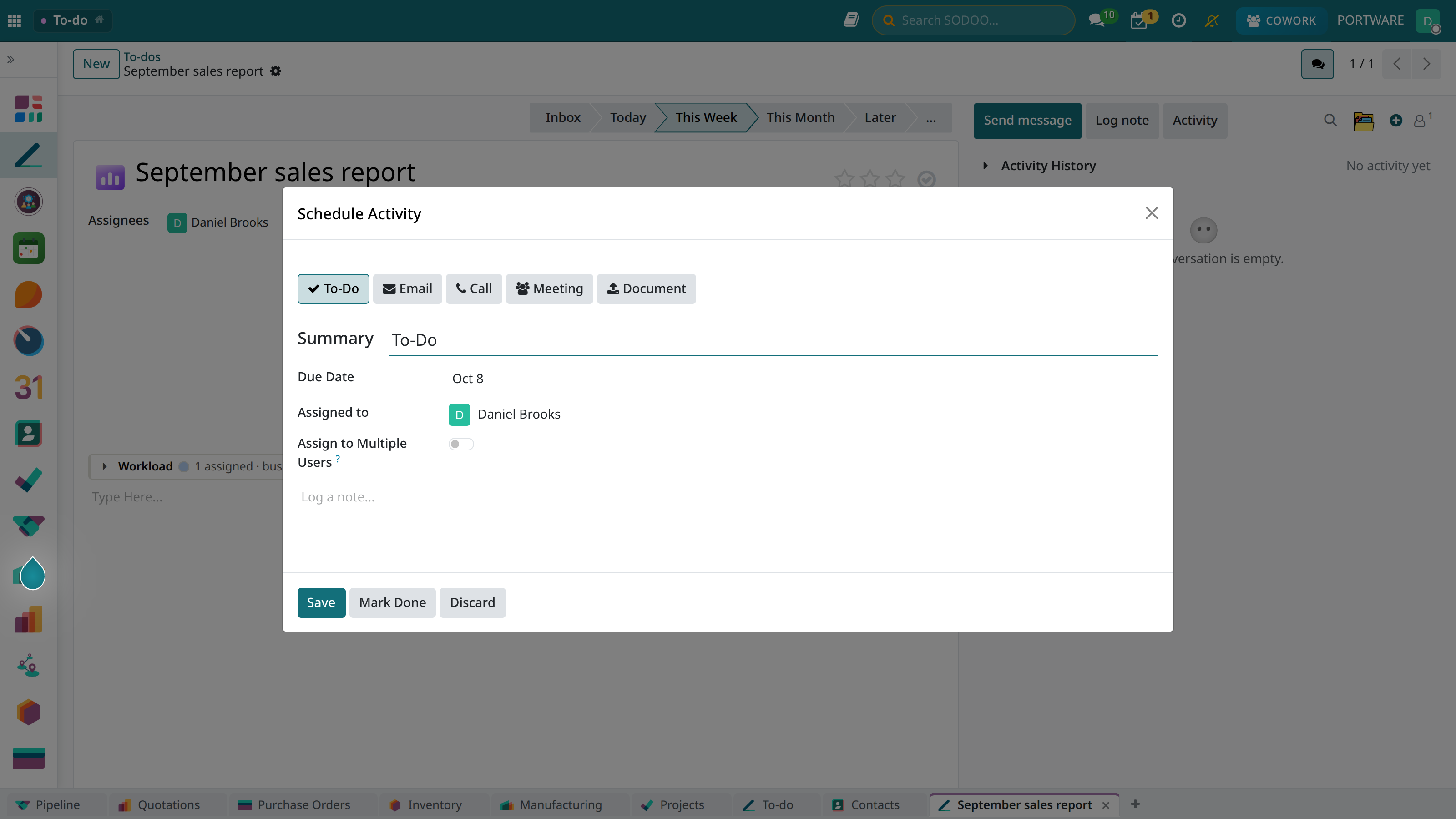Click the chatter speech bubble button
The image size is (1456, 819).
pyautogui.click(x=1317, y=64)
